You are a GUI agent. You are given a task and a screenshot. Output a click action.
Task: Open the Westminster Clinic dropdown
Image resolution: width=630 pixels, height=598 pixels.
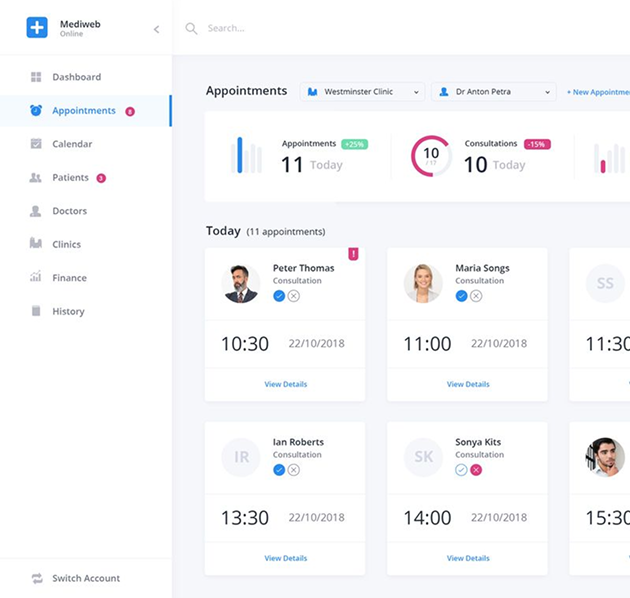(x=362, y=92)
